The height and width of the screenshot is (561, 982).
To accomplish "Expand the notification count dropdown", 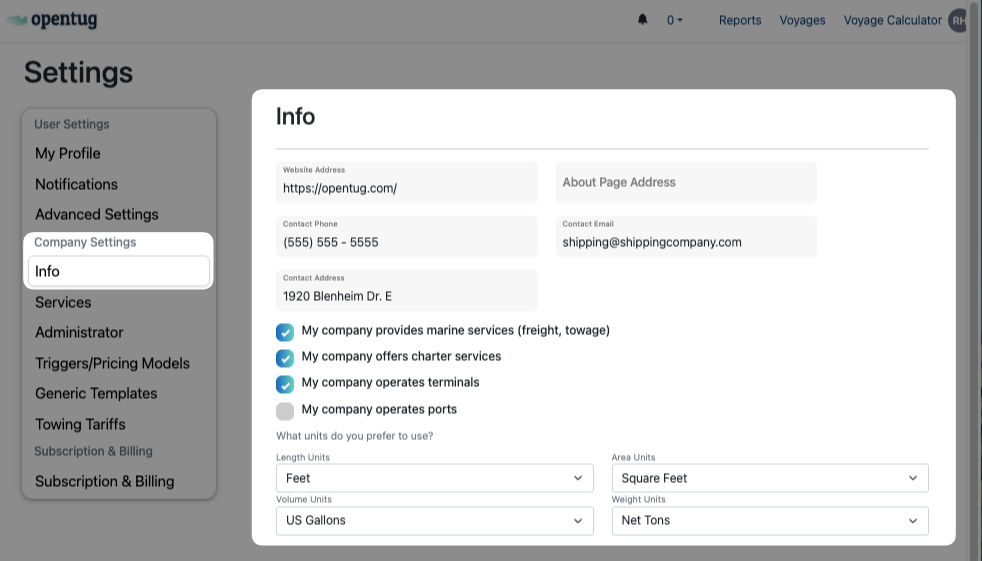I will [675, 20].
